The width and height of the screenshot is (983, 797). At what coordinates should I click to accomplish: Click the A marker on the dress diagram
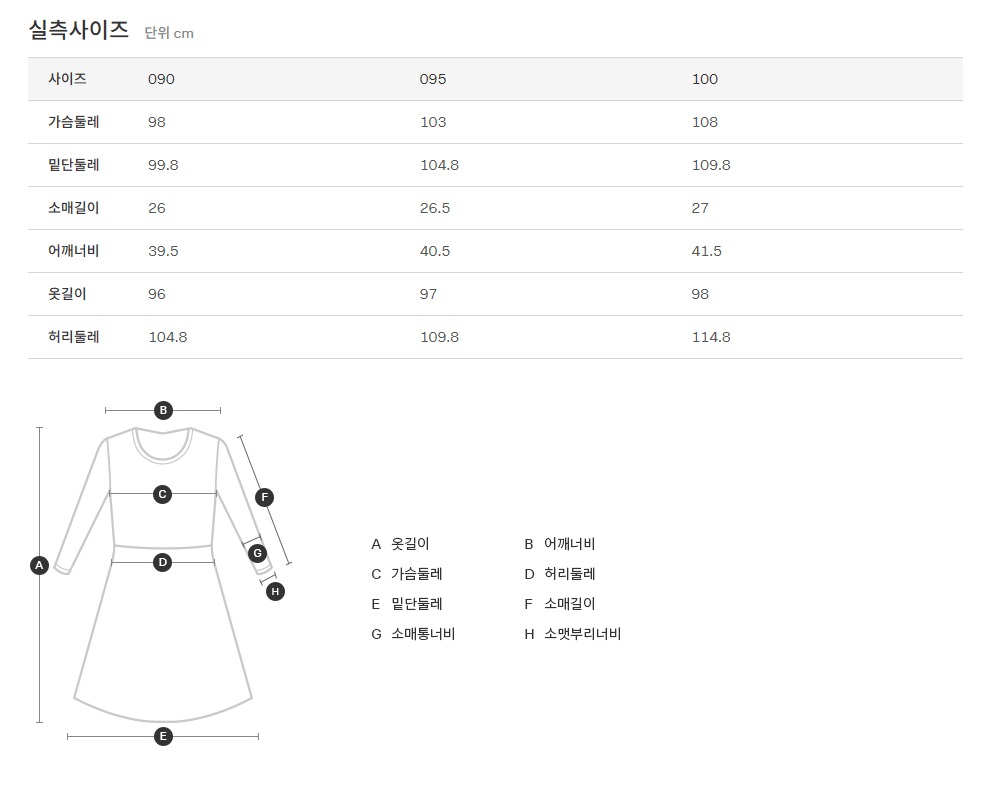[x=40, y=565]
